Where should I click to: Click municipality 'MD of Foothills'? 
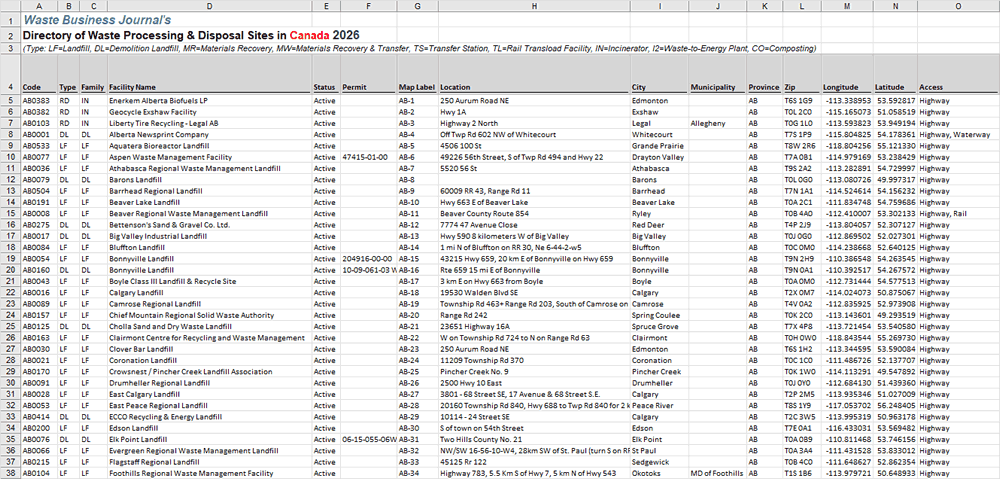717,473
